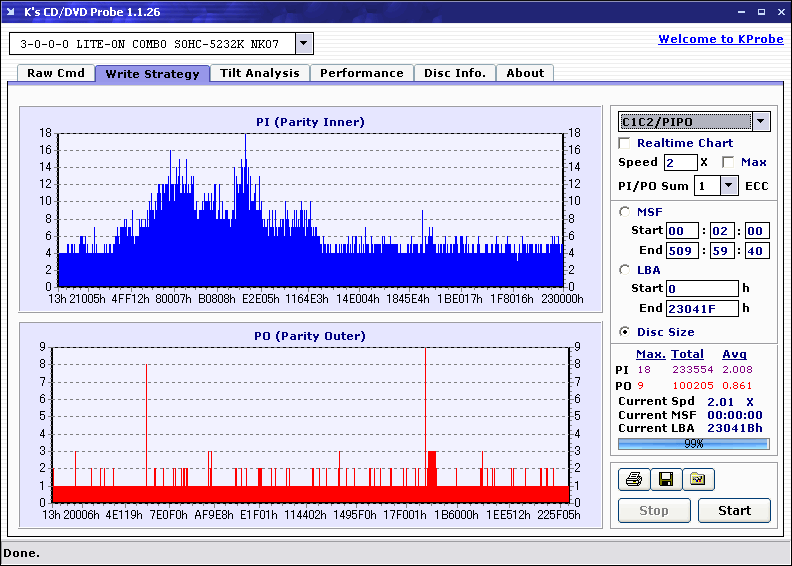Select the Disc Size radio button

(625, 332)
